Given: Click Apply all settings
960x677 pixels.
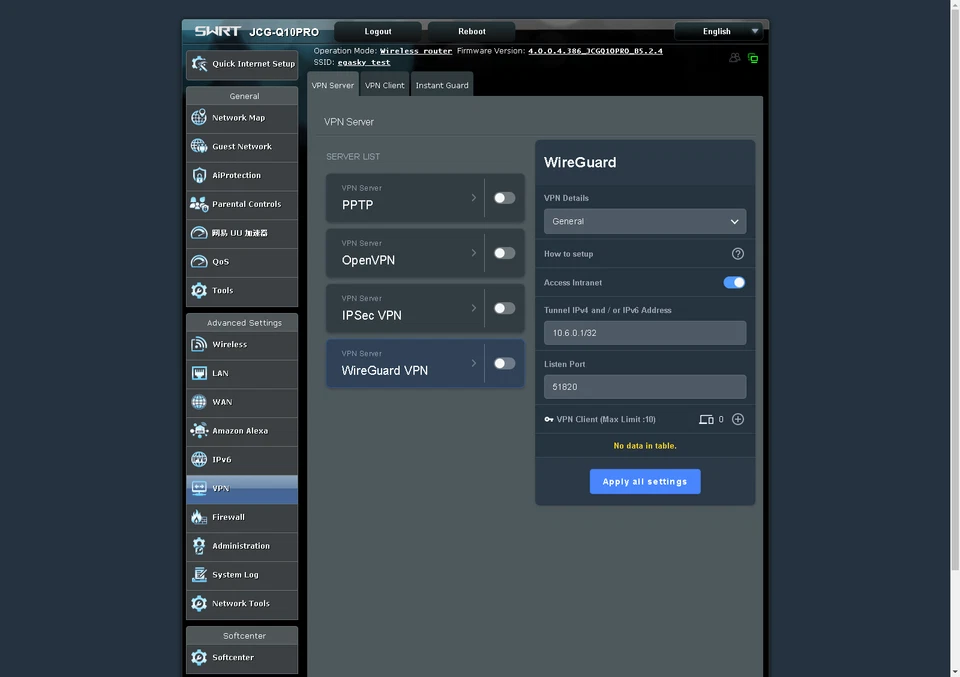Looking at the screenshot, I should tap(644, 481).
